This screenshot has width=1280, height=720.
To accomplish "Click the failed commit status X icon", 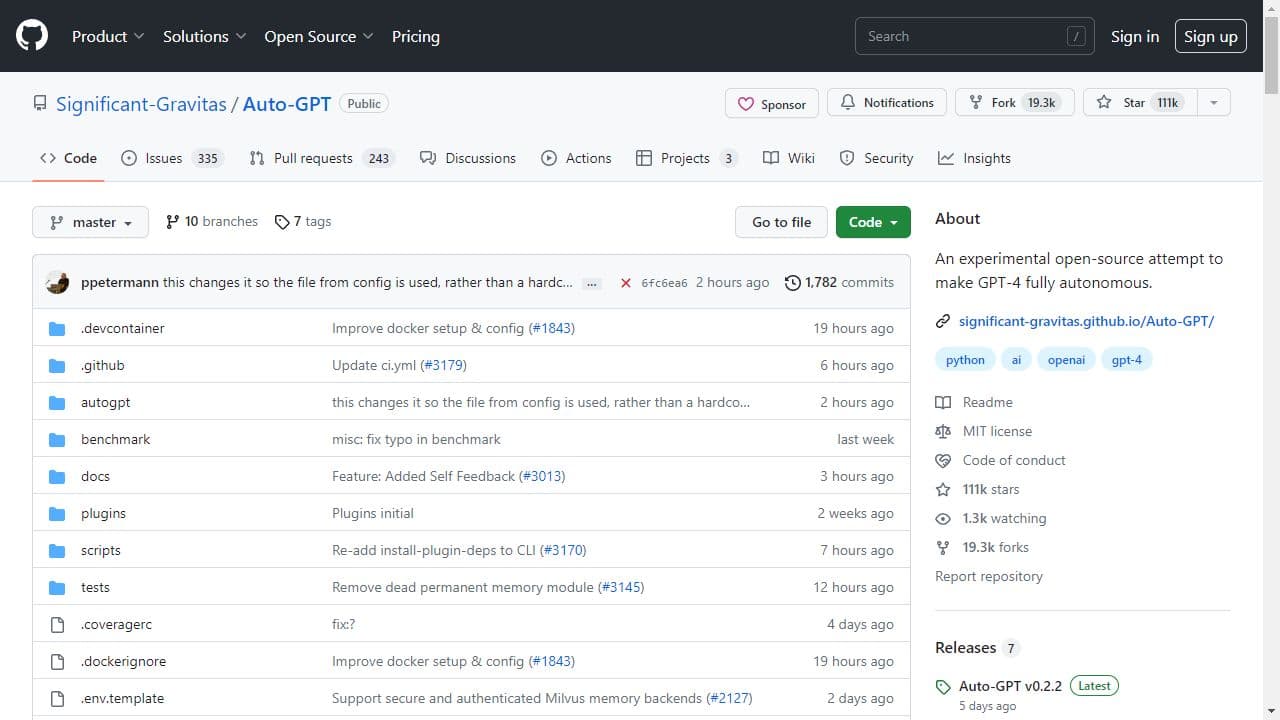I will [x=625, y=283].
